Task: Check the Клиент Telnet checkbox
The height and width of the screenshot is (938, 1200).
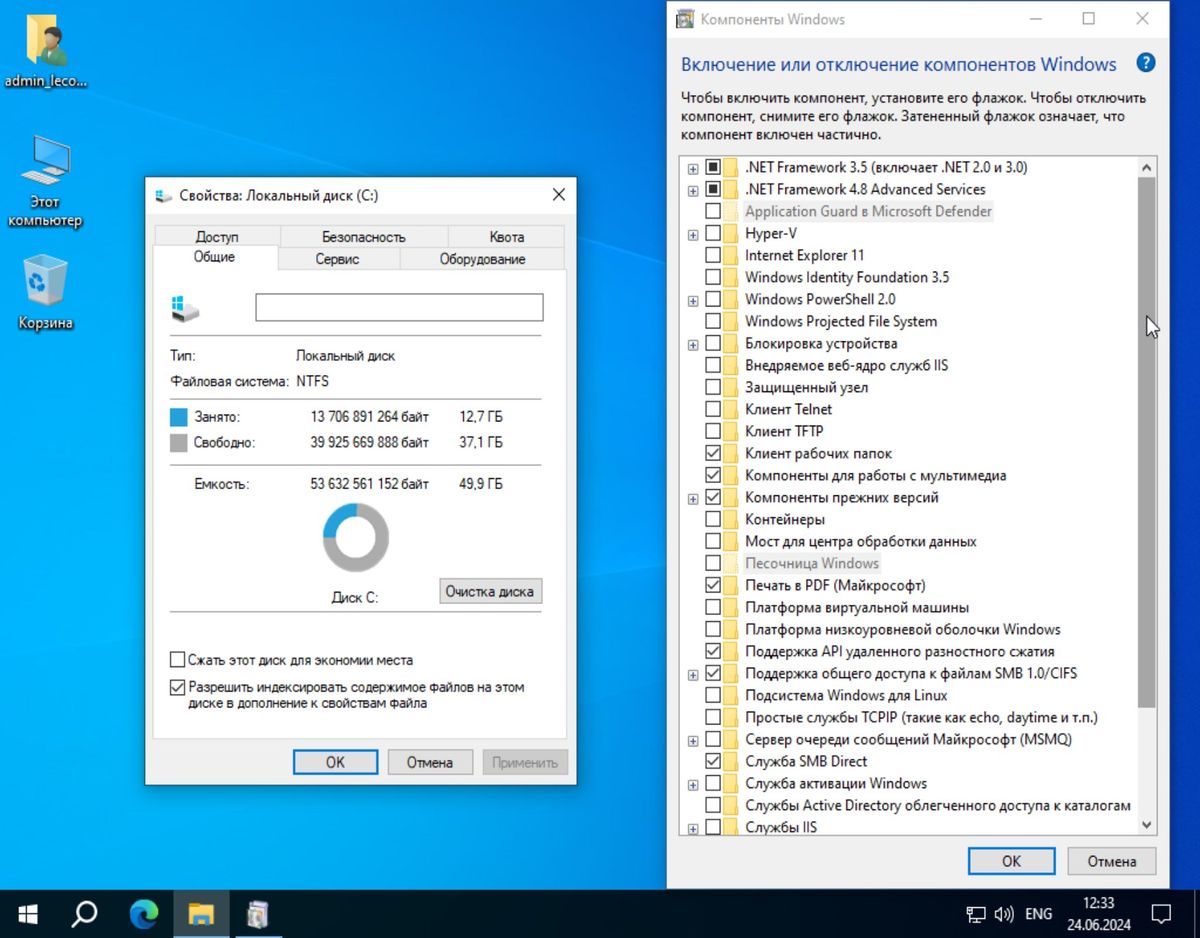Action: [713, 409]
